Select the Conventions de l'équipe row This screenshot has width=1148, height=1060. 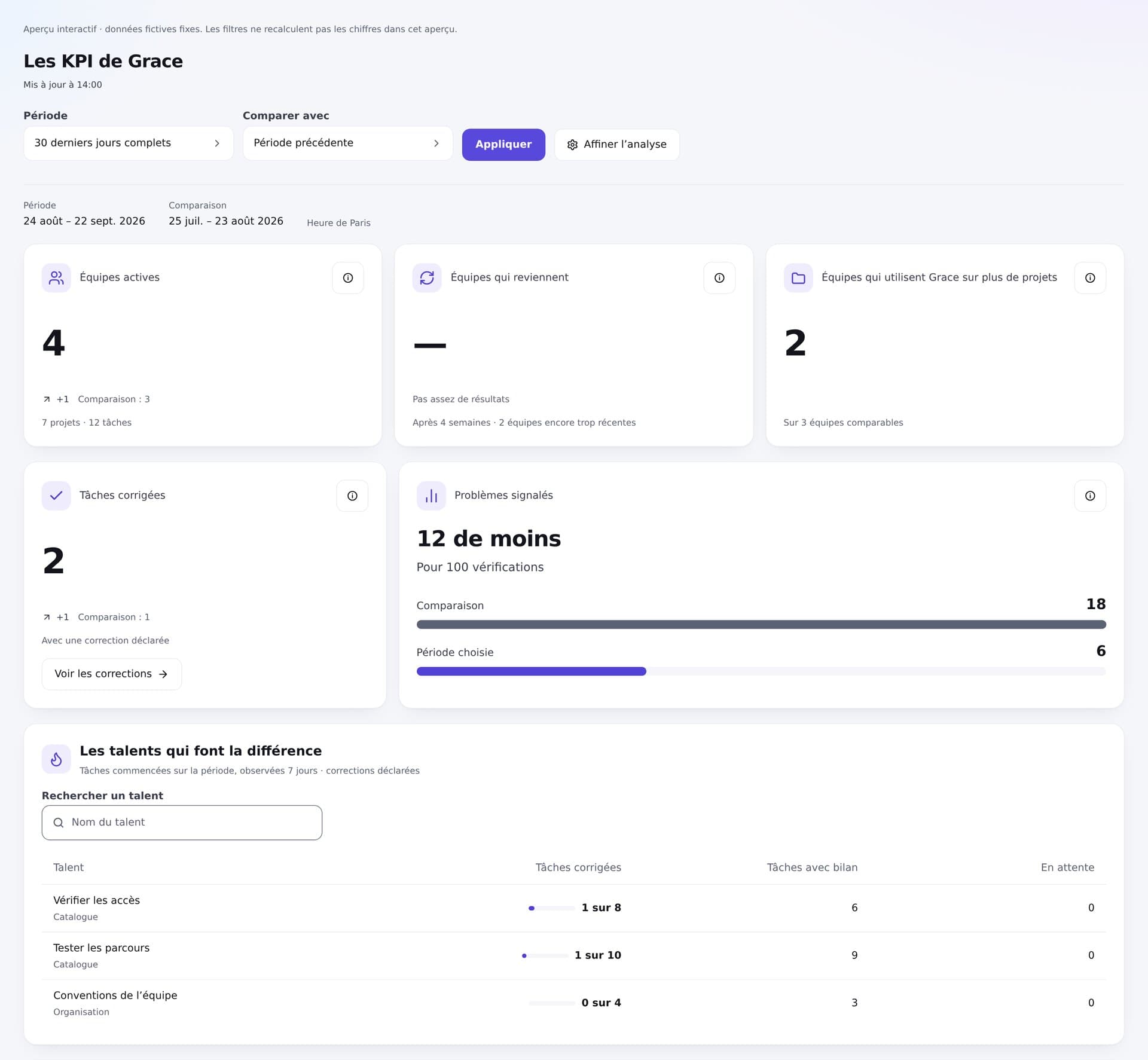point(574,1003)
